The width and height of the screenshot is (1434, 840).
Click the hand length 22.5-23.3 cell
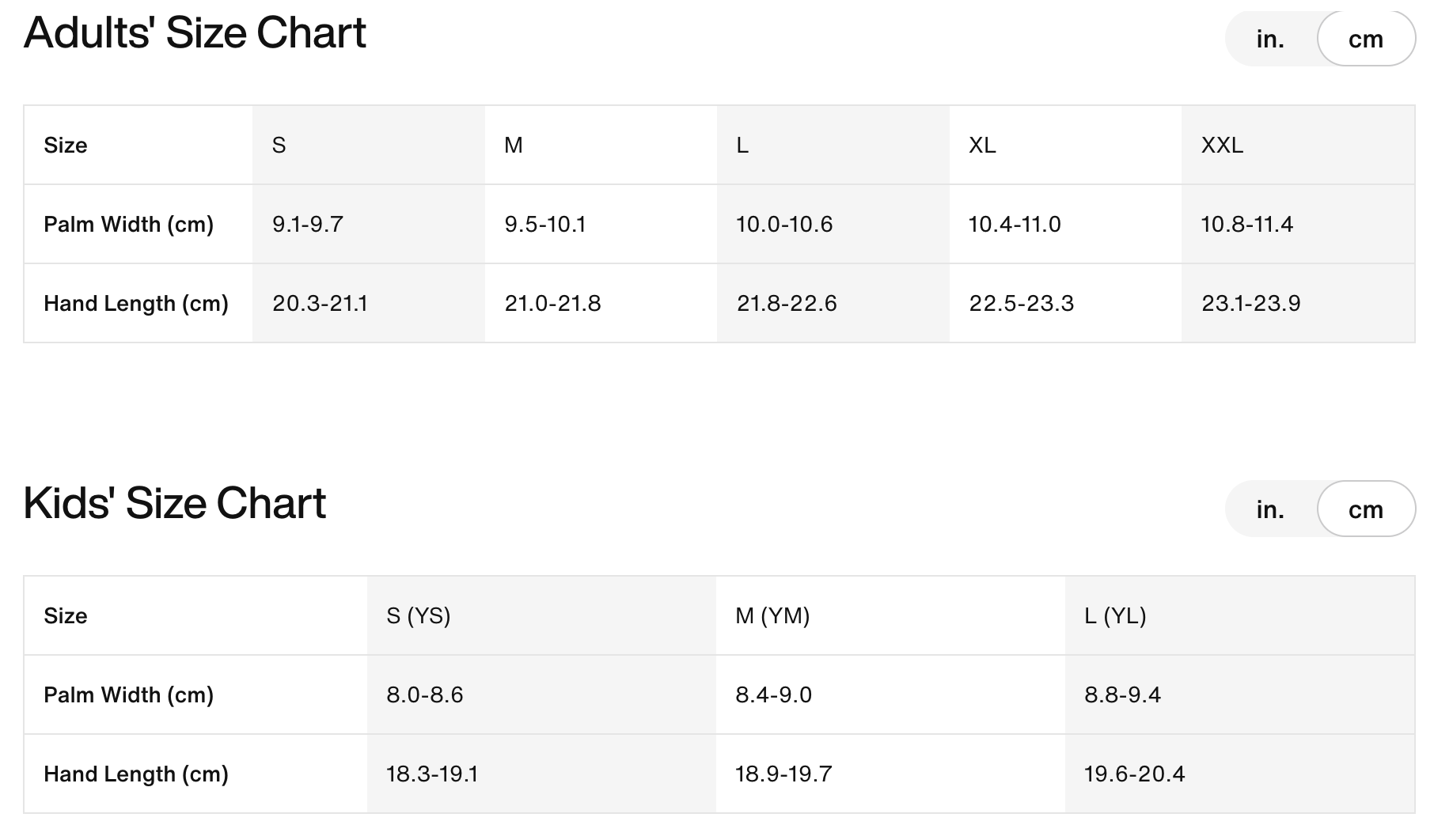pos(1021,303)
